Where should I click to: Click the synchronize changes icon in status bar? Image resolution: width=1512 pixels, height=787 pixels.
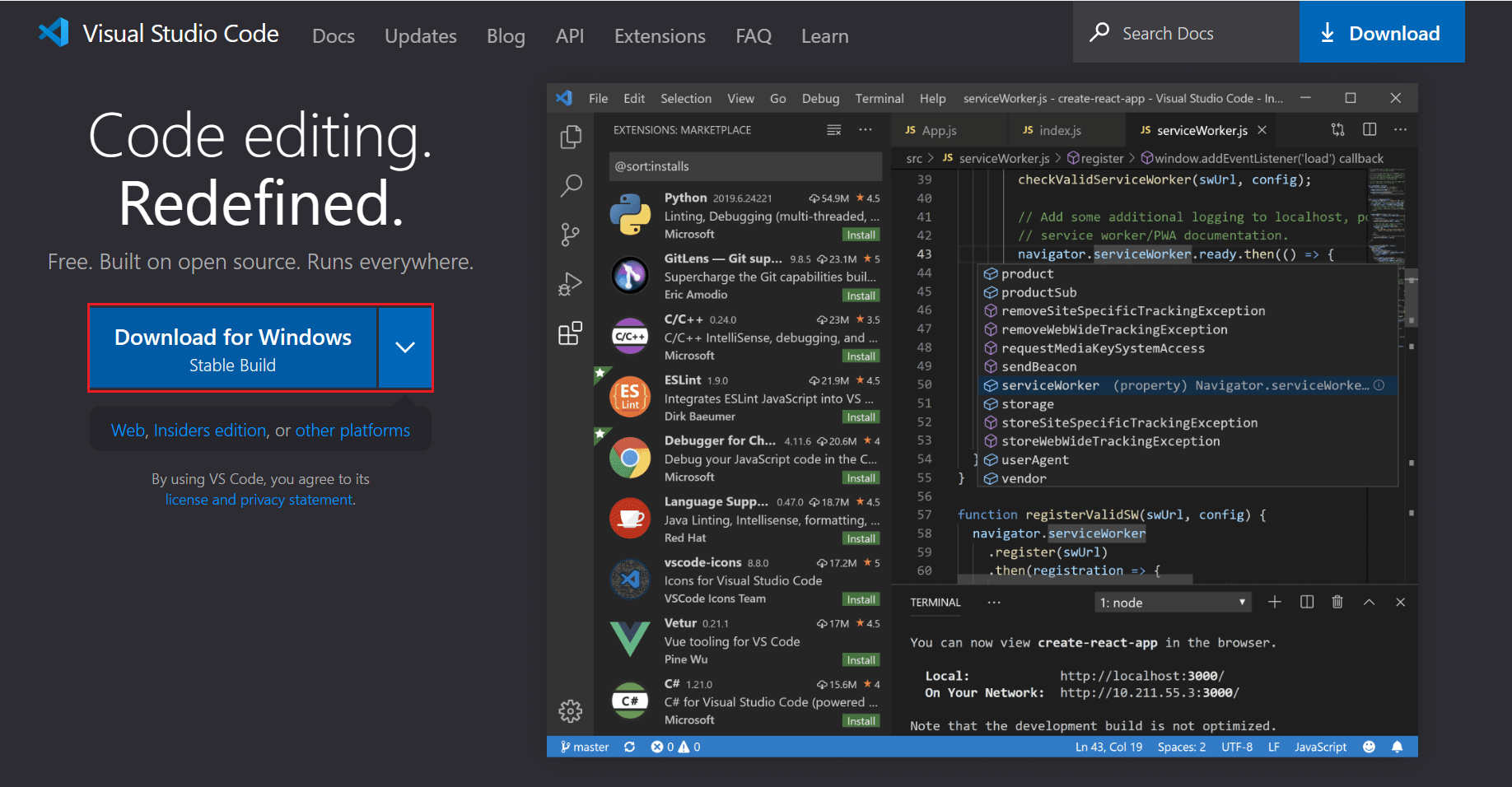[630, 747]
